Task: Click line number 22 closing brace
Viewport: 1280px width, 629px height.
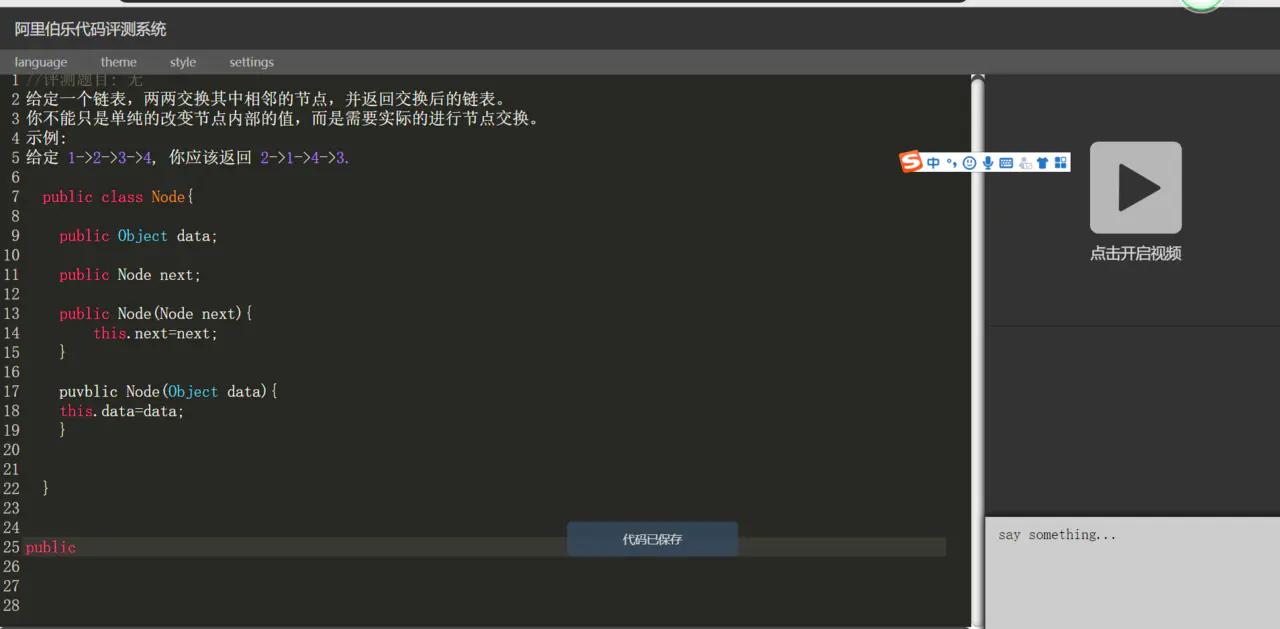Action: click(46, 489)
